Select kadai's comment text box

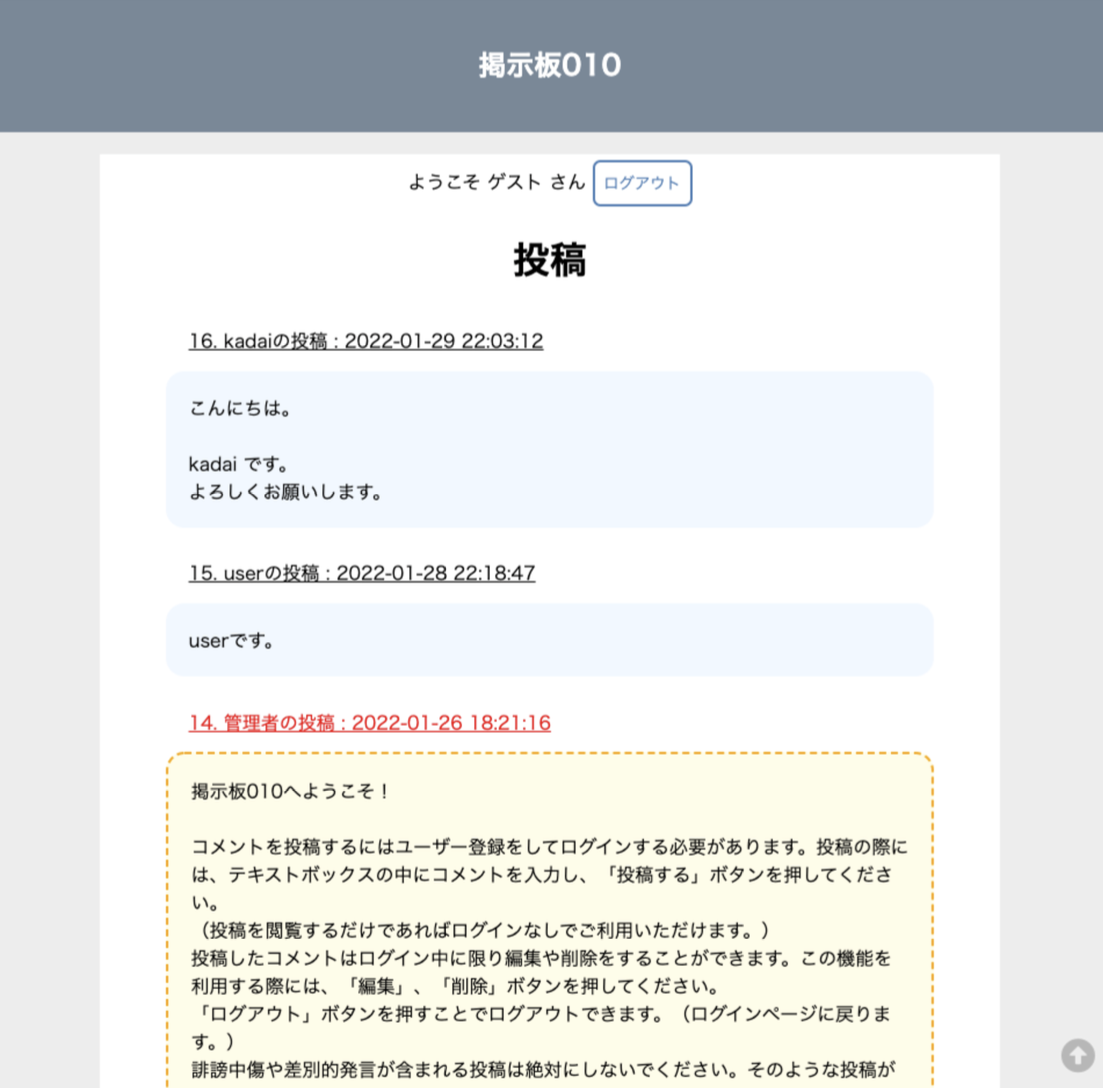548,448
